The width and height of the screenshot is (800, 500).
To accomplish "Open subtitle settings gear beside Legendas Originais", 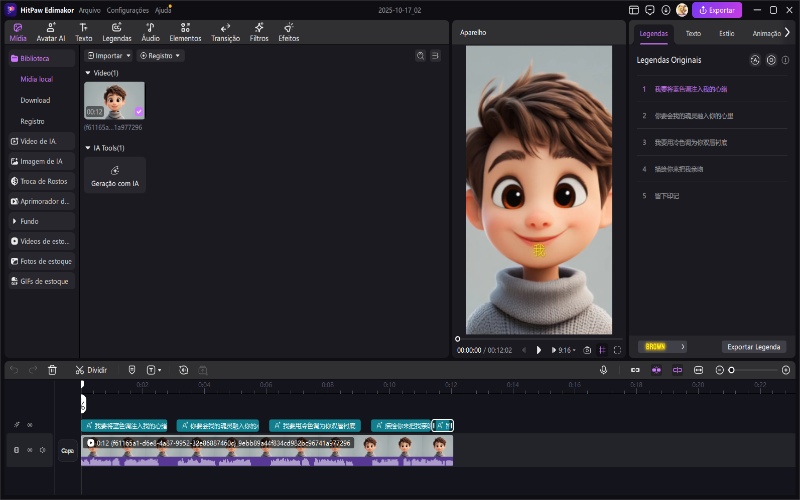I will tap(771, 60).
